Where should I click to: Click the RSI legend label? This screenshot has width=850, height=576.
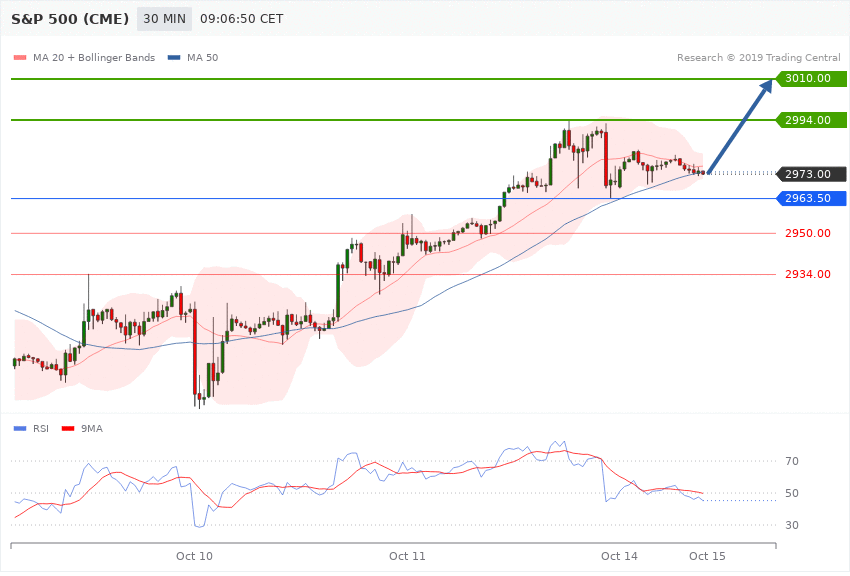click(41, 429)
